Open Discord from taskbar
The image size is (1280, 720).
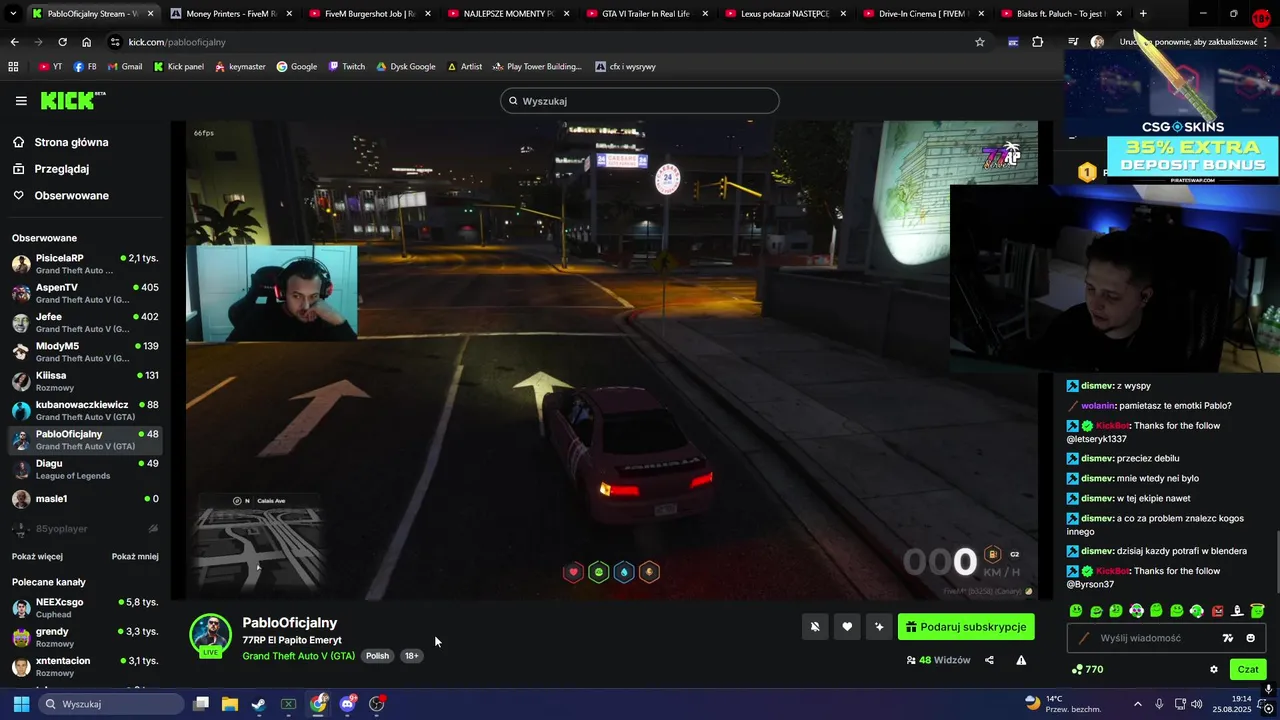(347, 704)
